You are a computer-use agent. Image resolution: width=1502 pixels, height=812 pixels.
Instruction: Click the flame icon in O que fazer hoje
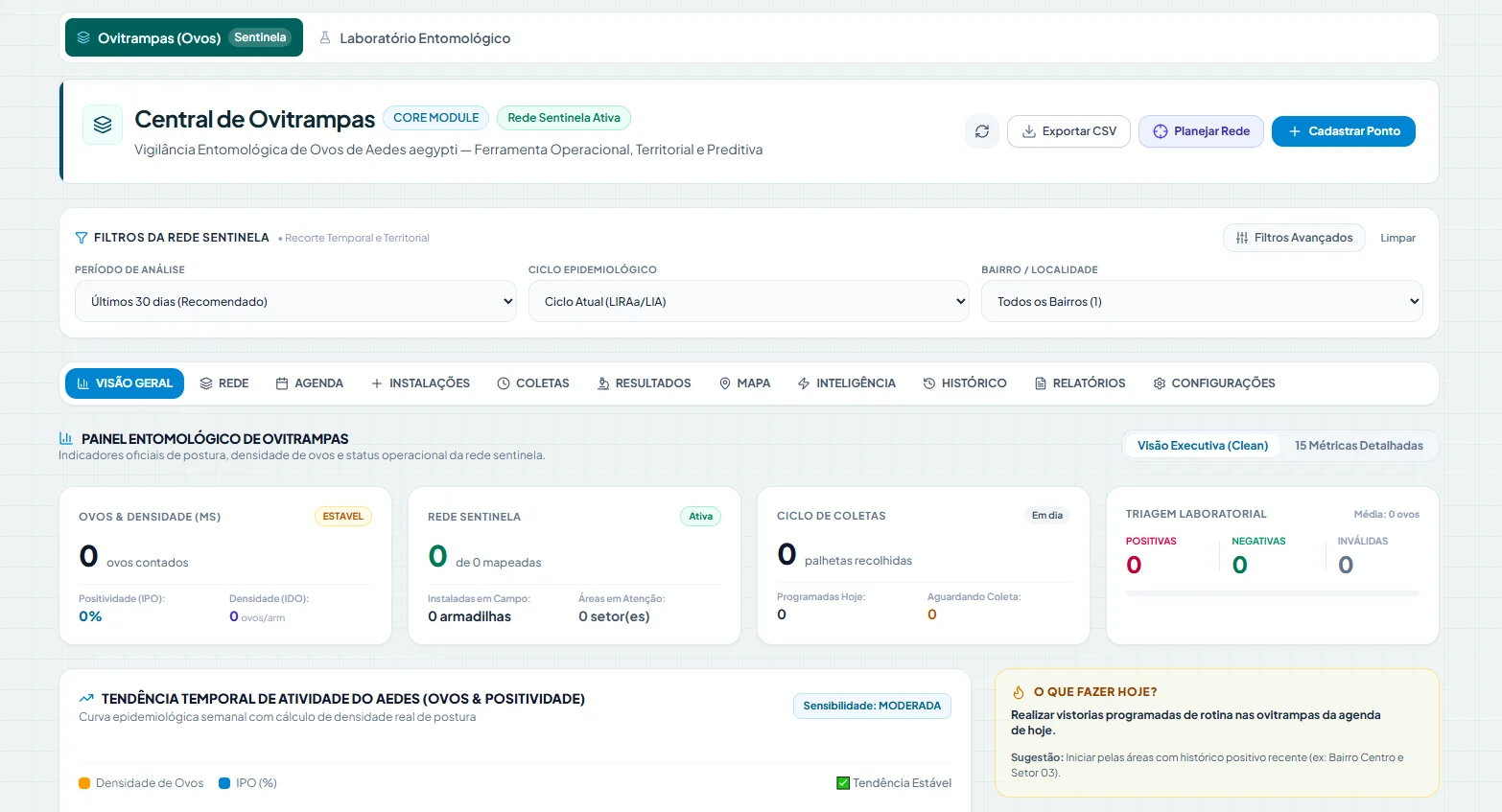1019,692
